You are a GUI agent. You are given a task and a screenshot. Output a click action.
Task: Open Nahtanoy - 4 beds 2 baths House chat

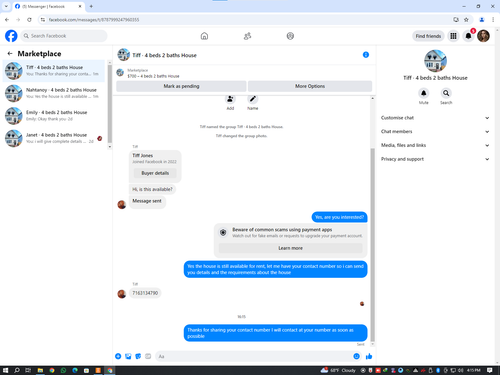(54, 93)
